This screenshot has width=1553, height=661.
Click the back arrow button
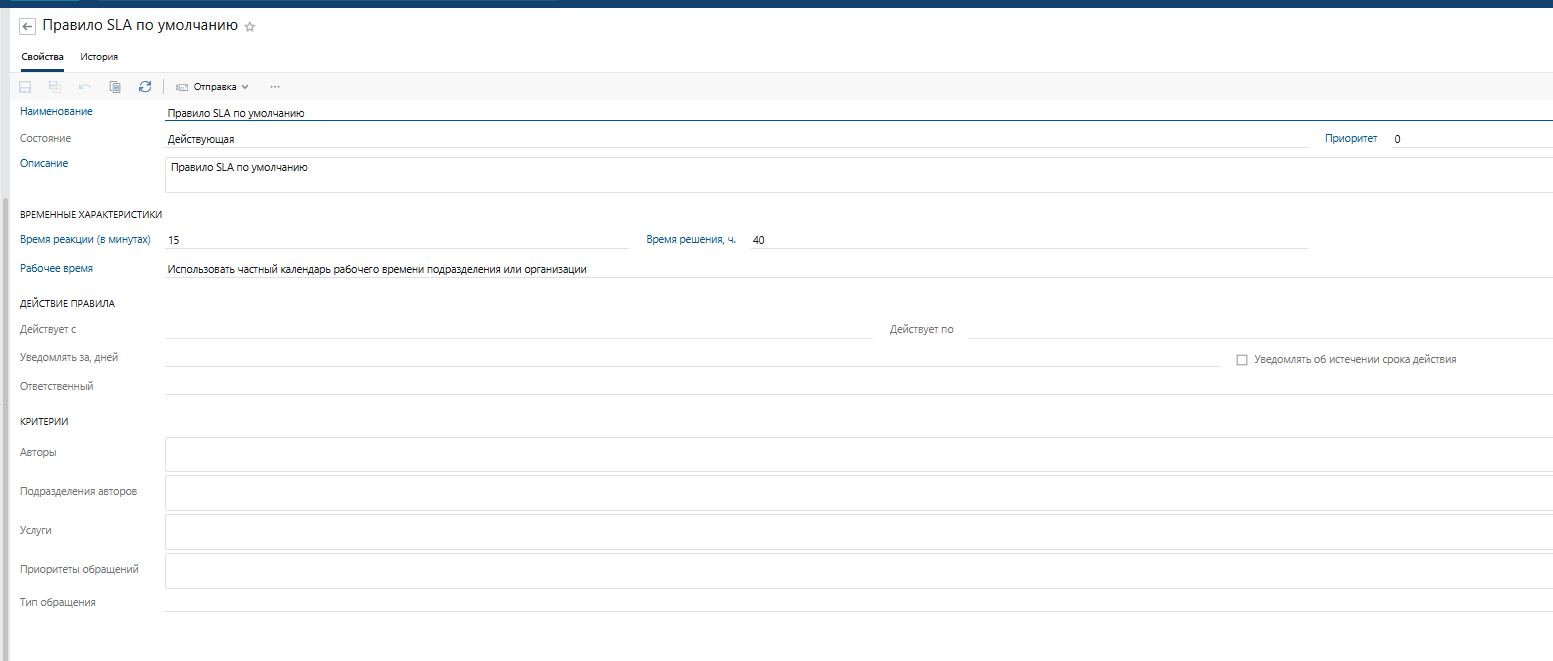click(28, 27)
